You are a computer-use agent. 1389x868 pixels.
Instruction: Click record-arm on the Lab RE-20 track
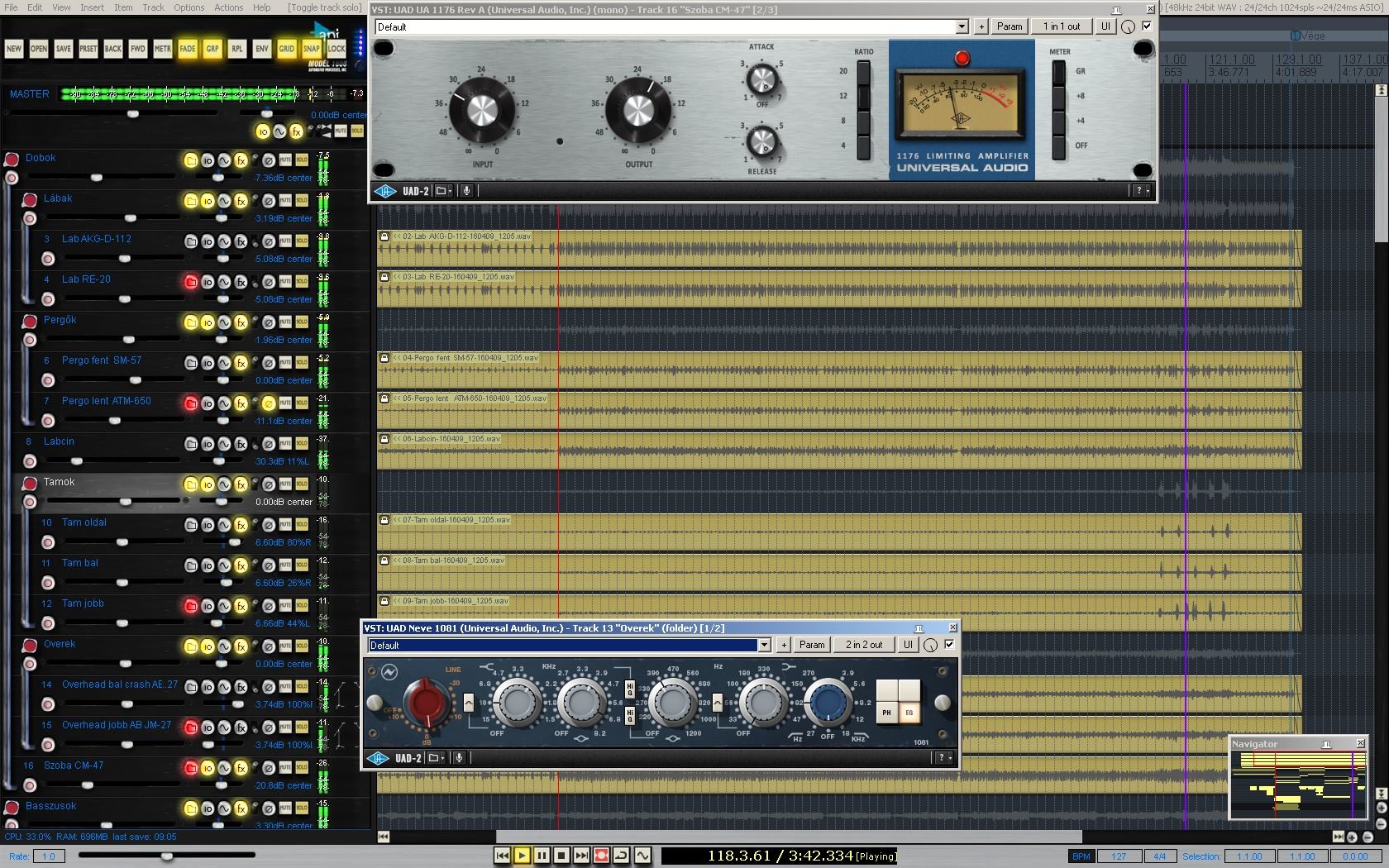pos(191,282)
